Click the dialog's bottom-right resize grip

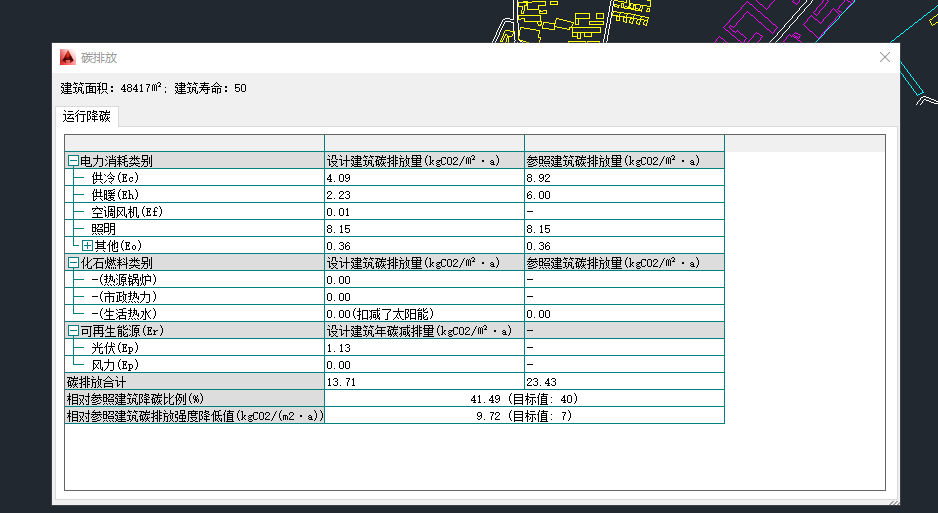tap(895, 500)
